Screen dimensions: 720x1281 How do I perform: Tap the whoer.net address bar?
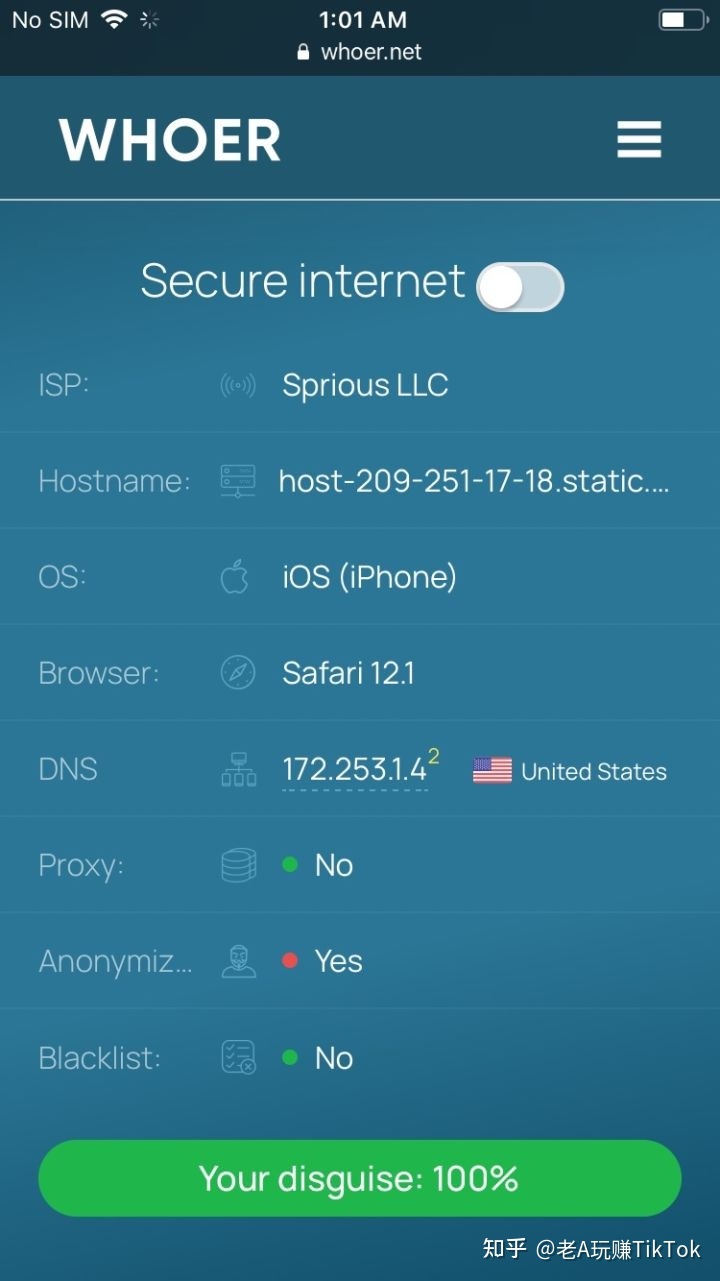pos(360,52)
